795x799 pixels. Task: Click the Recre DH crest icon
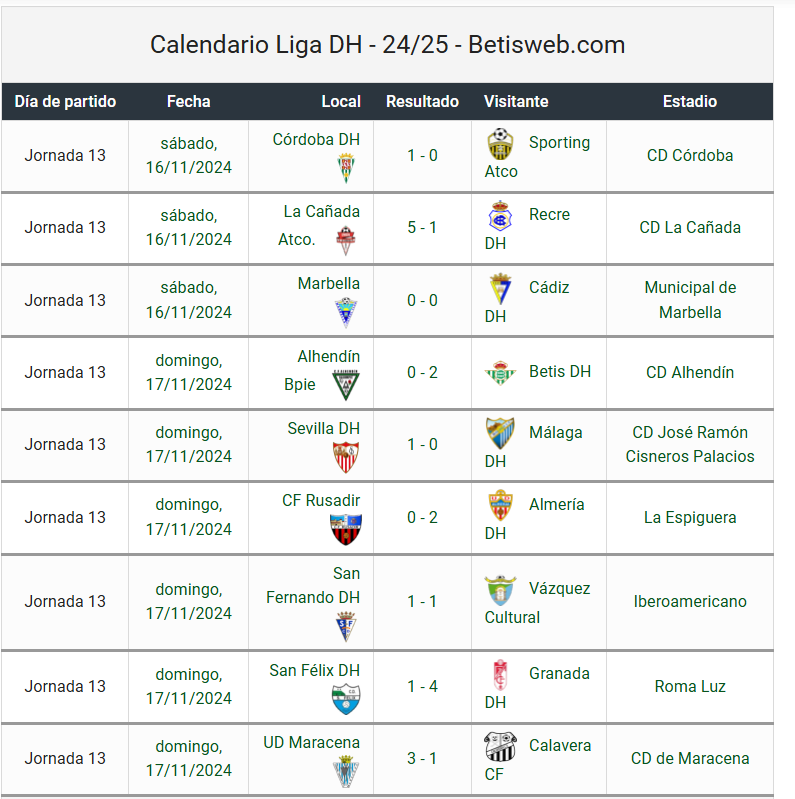point(500,216)
